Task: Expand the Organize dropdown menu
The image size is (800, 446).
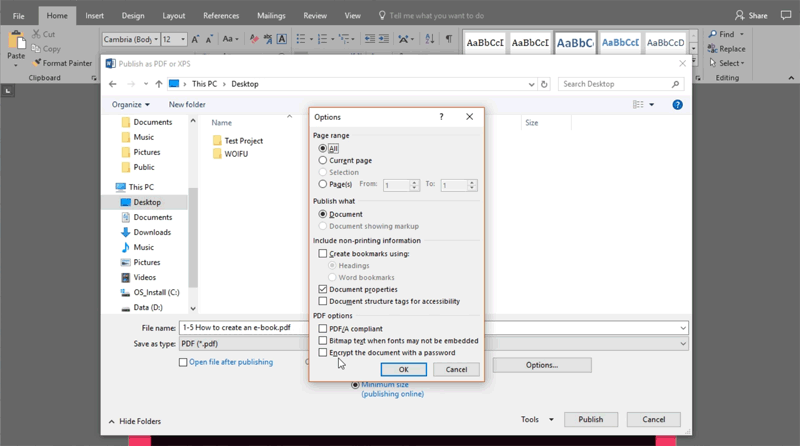Action: [130, 104]
